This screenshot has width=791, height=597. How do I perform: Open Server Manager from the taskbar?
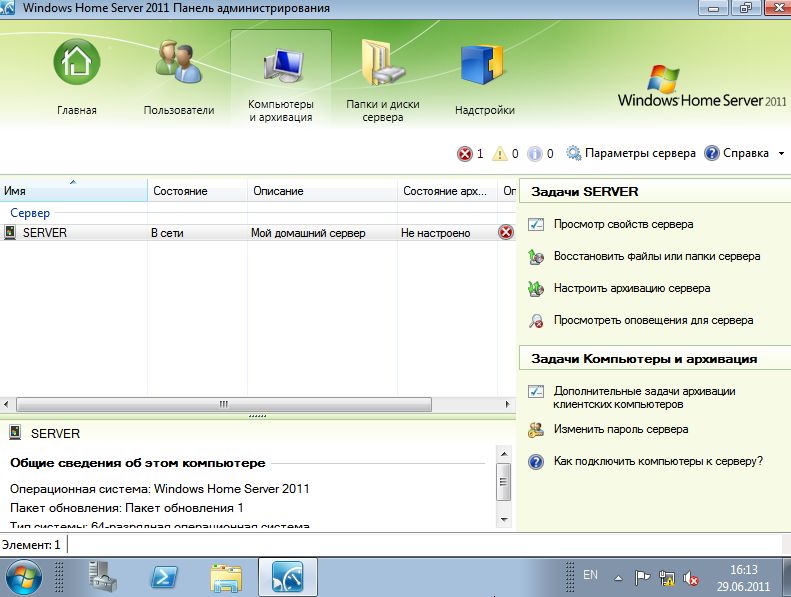click(103, 577)
